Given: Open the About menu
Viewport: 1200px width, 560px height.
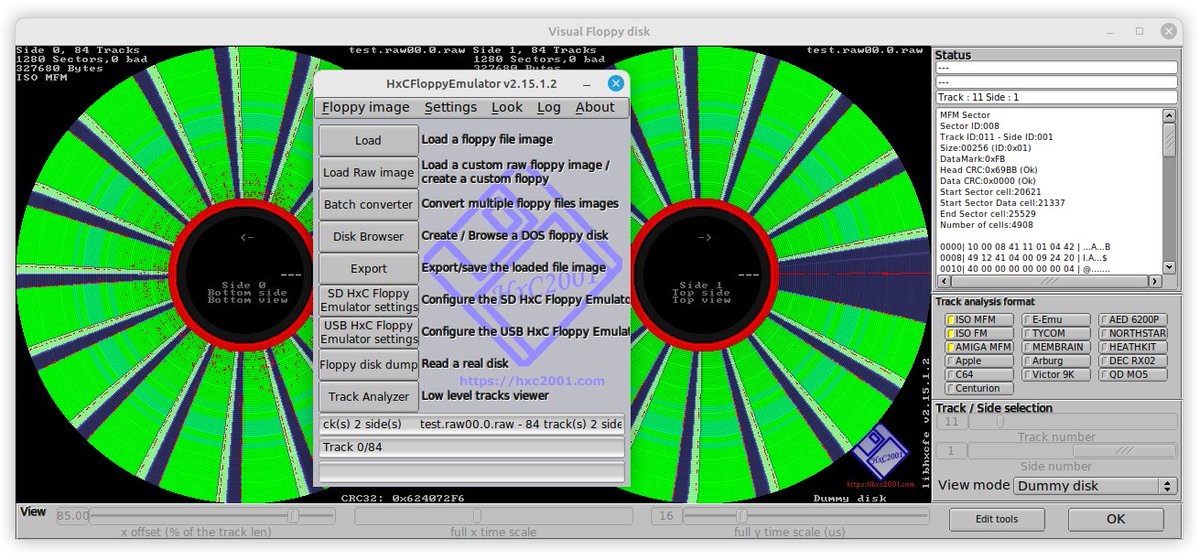Looking at the screenshot, I should tap(595, 107).
